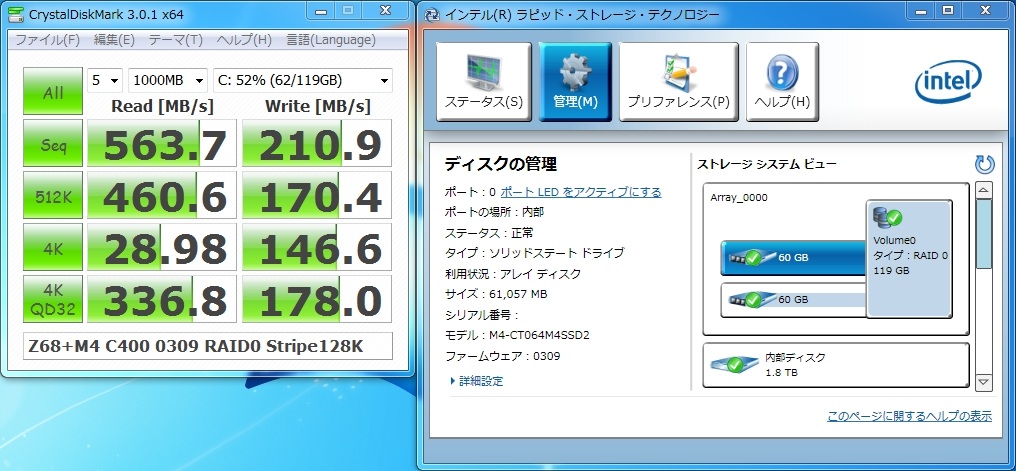Click the CrystalDiskMark title bar icon
This screenshot has width=1016, height=471.
coord(14,14)
